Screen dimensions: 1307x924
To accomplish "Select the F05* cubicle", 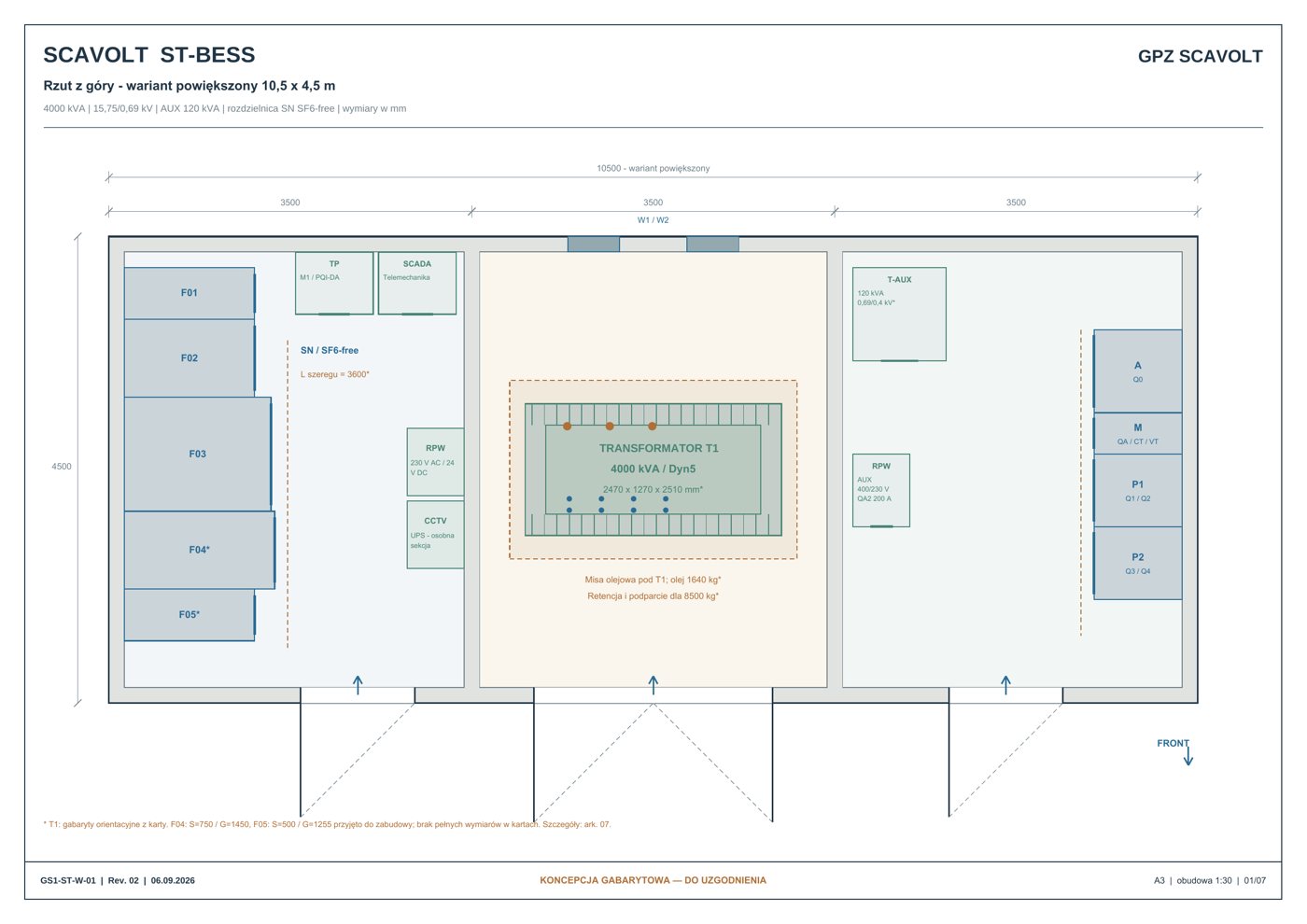I will 190,615.
